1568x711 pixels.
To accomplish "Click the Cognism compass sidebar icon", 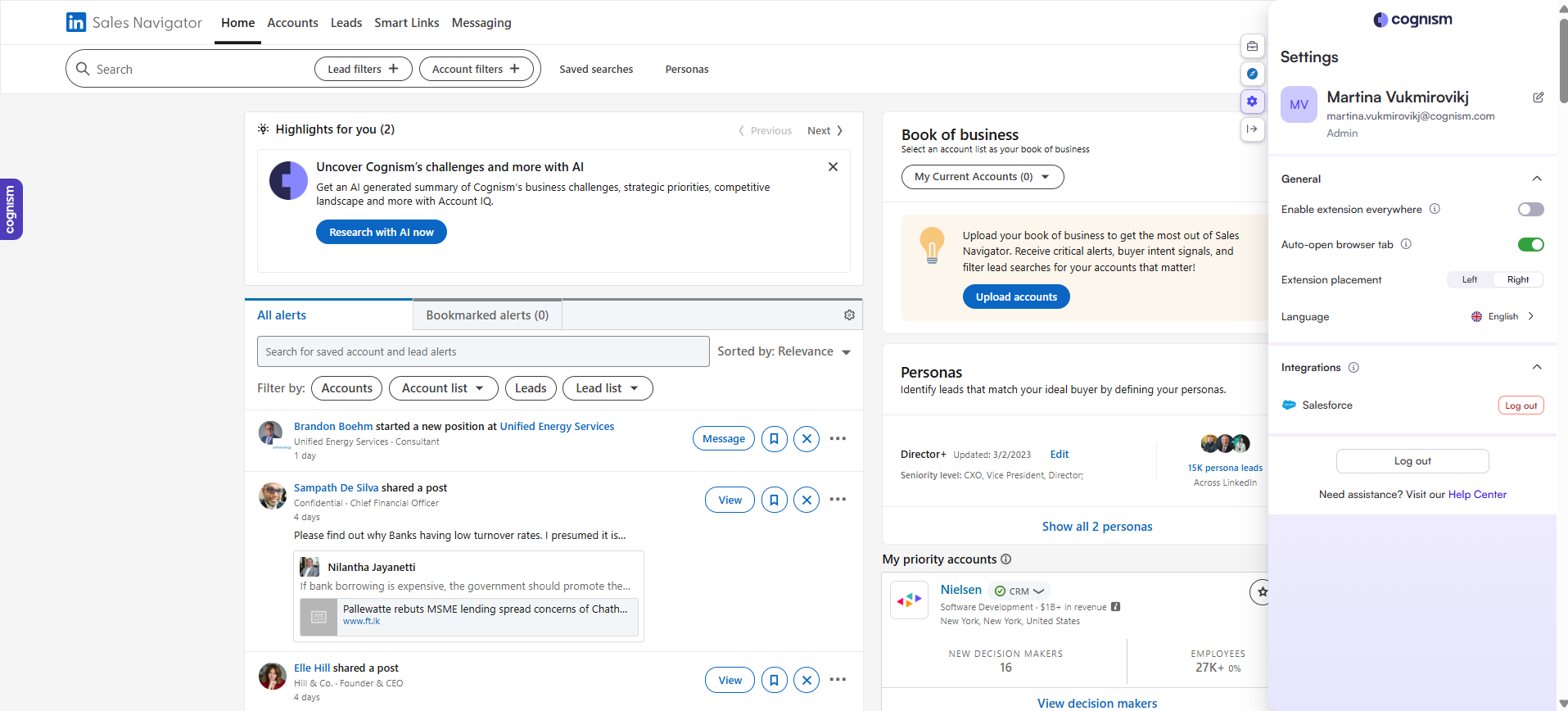I will tap(1252, 74).
